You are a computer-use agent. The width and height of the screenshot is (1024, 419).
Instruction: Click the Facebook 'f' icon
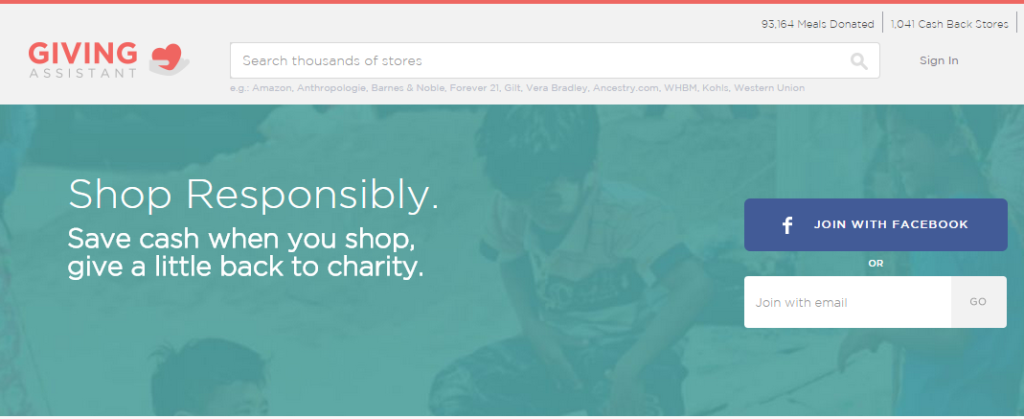pos(788,225)
